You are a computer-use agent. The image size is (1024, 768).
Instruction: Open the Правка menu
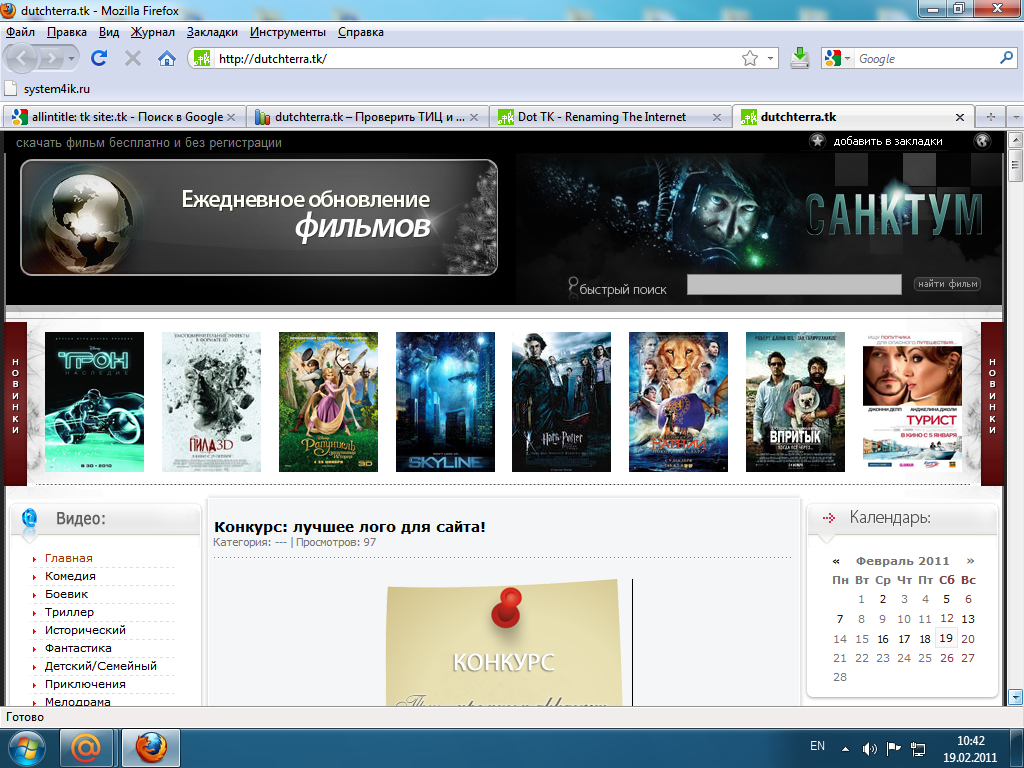[x=67, y=32]
